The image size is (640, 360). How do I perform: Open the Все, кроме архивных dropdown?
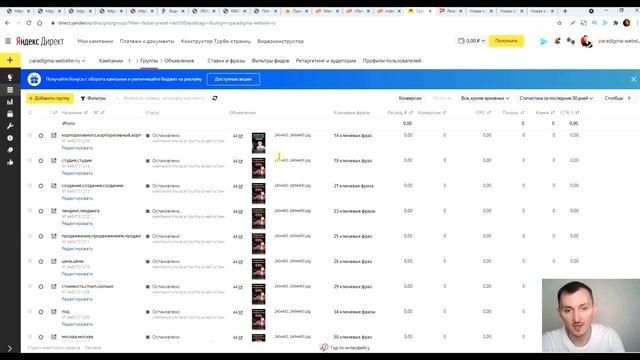point(485,98)
